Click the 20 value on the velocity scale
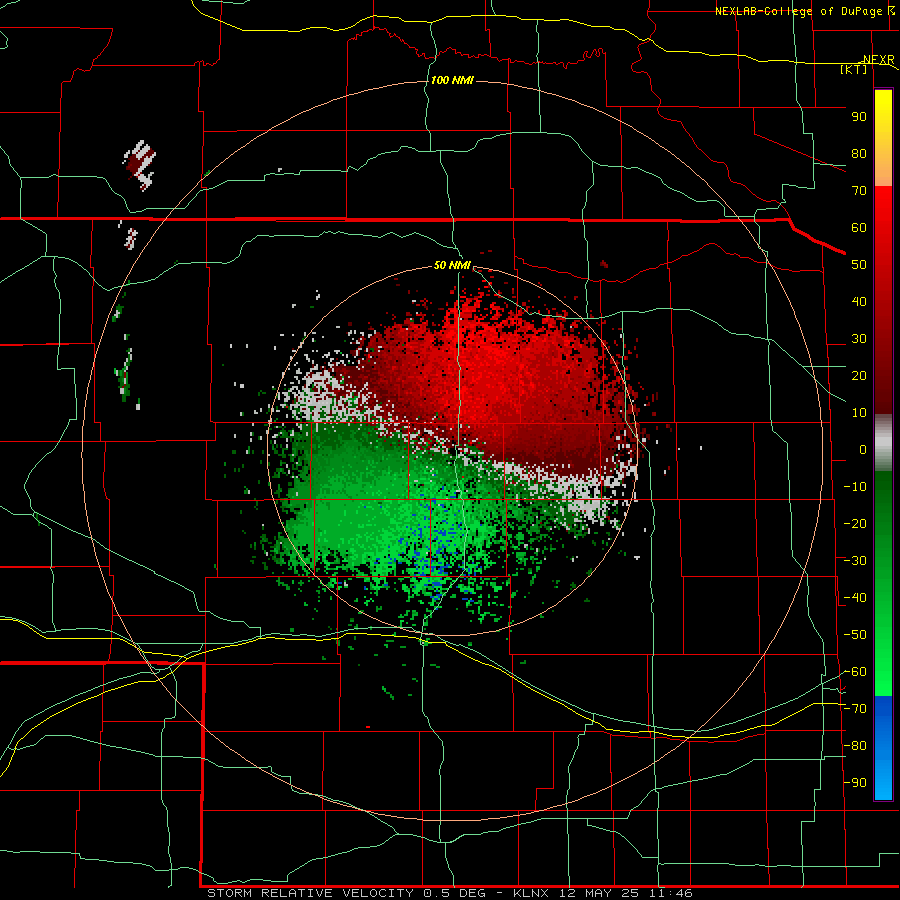This screenshot has width=900, height=900. click(859, 375)
